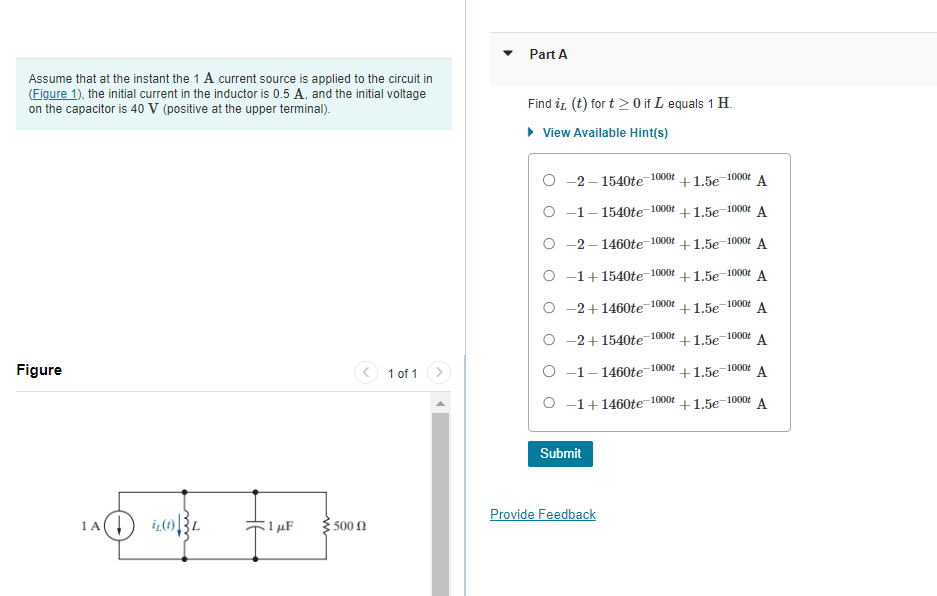Image resolution: width=937 pixels, height=596 pixels.
Task: Select answer −2−1460te^−1000t +1.5e^−1000t A
Action: pos(549,244)
